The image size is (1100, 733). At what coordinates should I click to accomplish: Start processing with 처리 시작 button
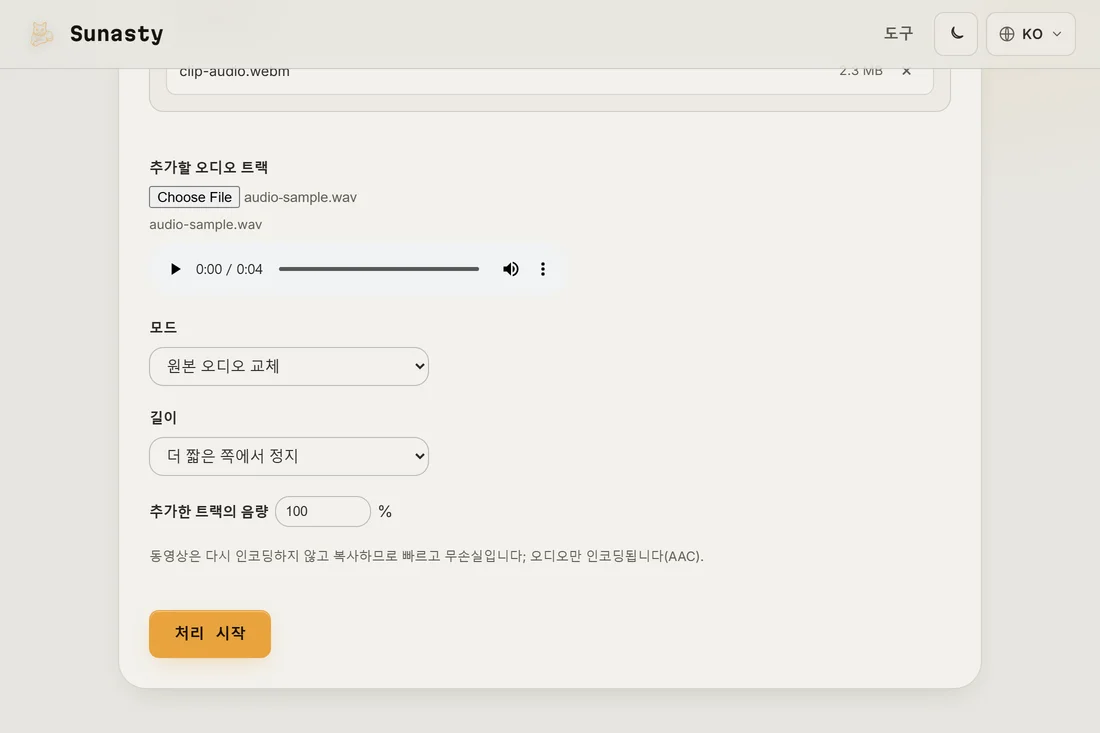pyautogui.click(x=210, y=634)
